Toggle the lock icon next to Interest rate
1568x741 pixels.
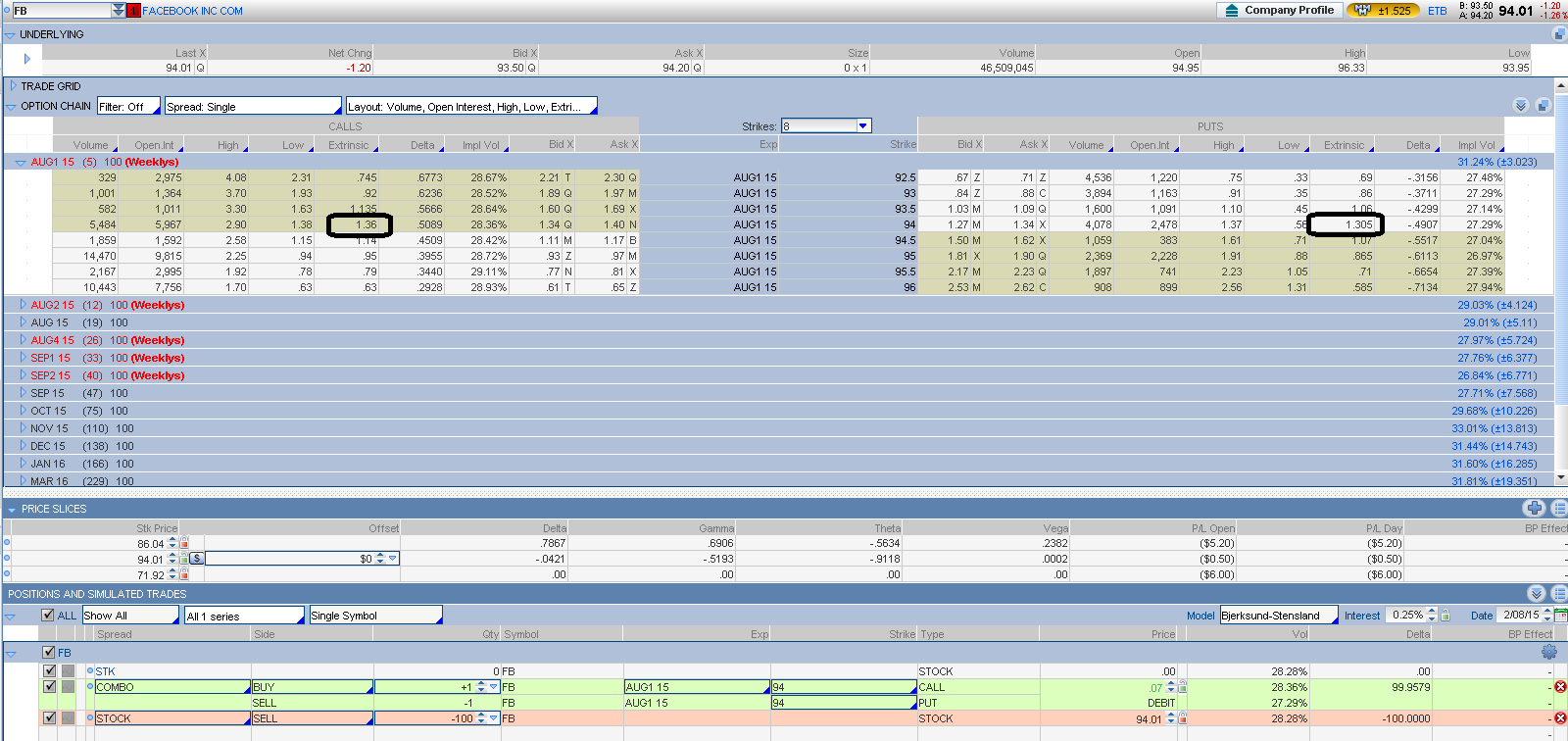[1445, 616]
